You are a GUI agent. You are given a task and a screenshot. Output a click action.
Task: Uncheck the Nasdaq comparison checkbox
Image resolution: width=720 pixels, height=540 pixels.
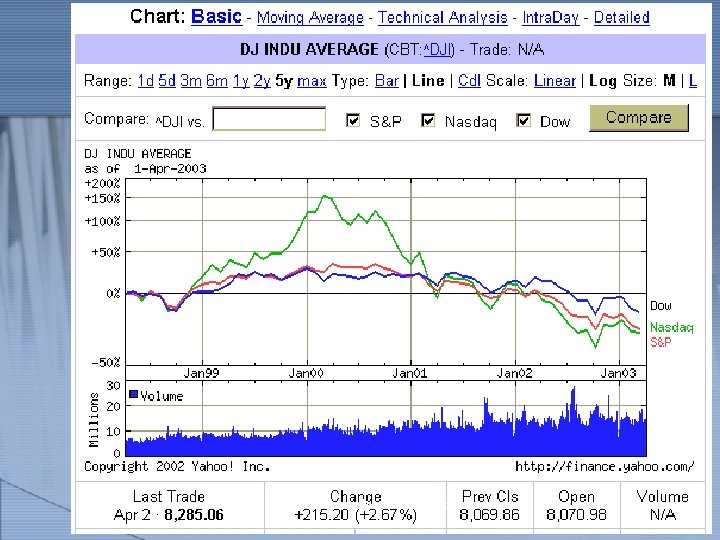(x=428, y=120)
